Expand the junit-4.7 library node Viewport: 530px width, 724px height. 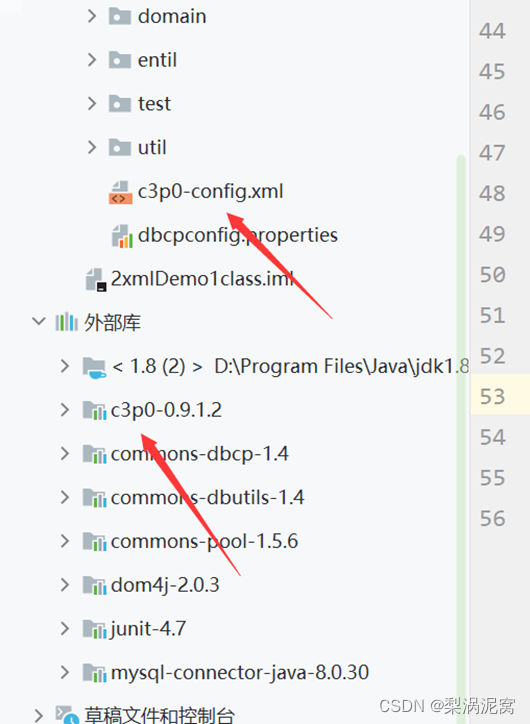[x=65, y=629]
